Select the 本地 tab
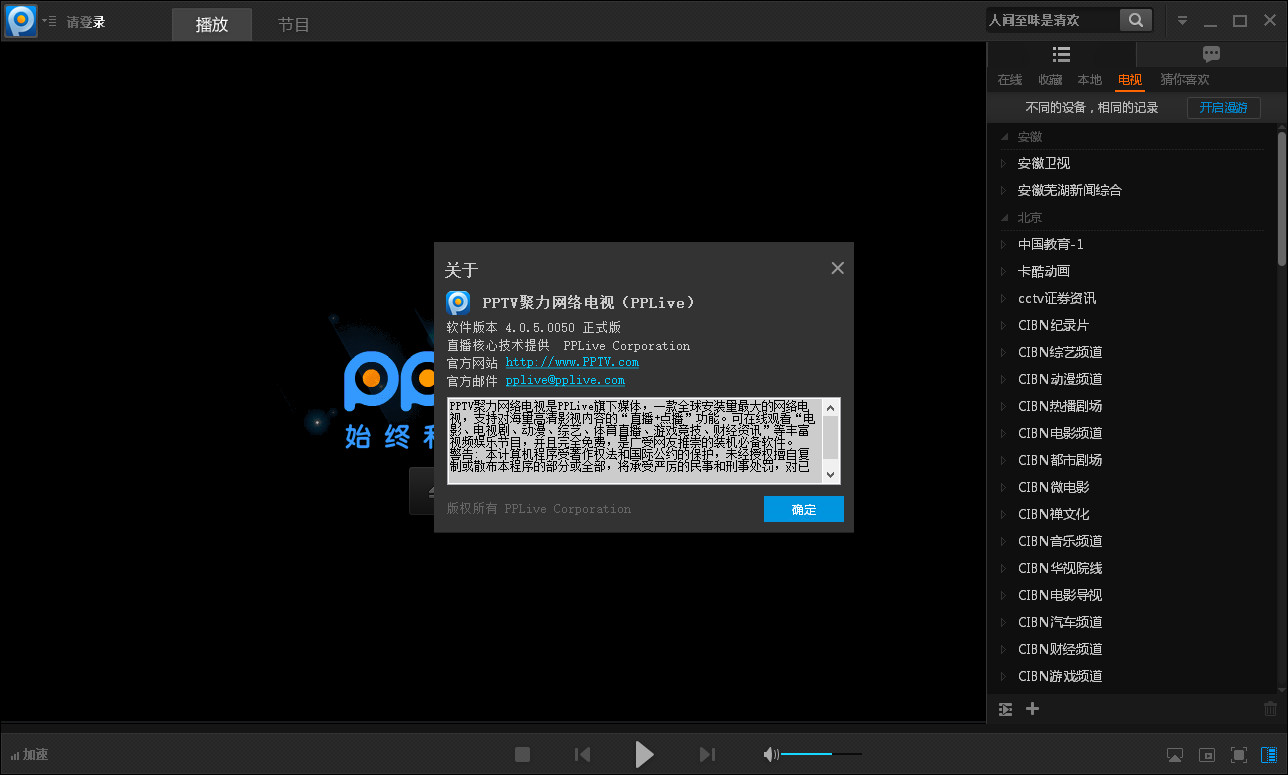The image size is (1288, 775). click(x=1090, y=80)
